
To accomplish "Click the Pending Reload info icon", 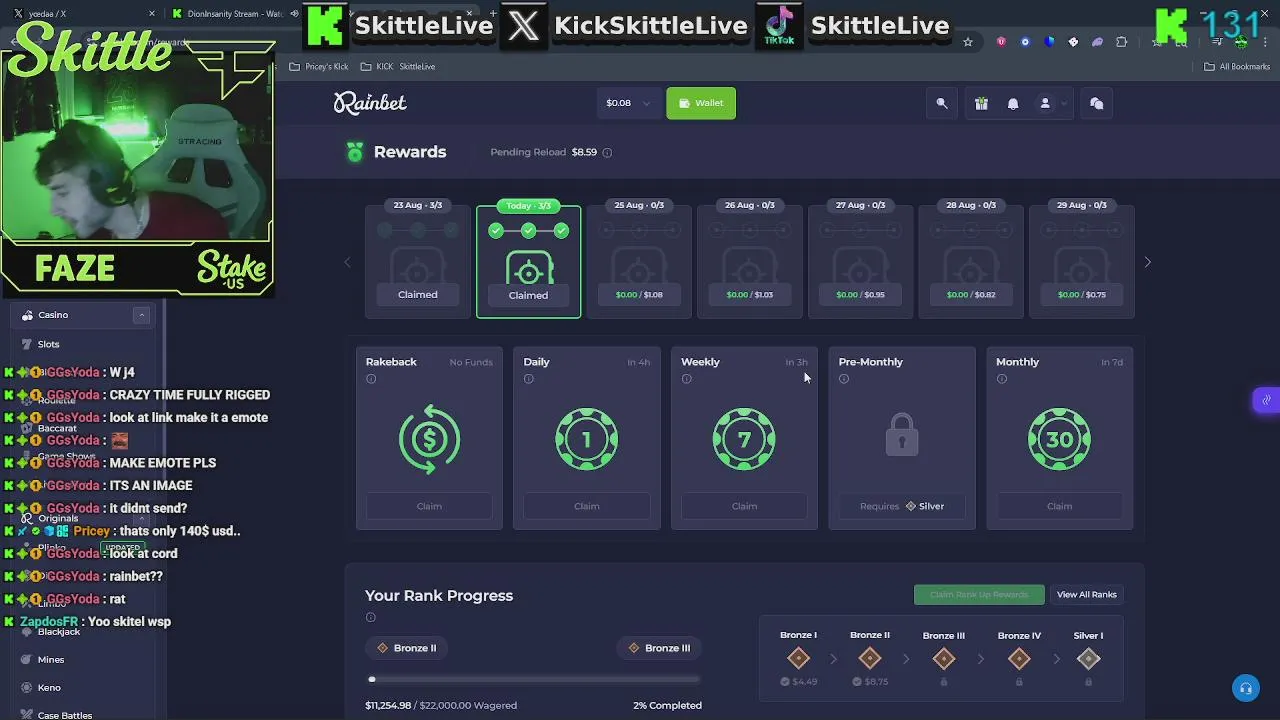I will click(x=607, y=152).
